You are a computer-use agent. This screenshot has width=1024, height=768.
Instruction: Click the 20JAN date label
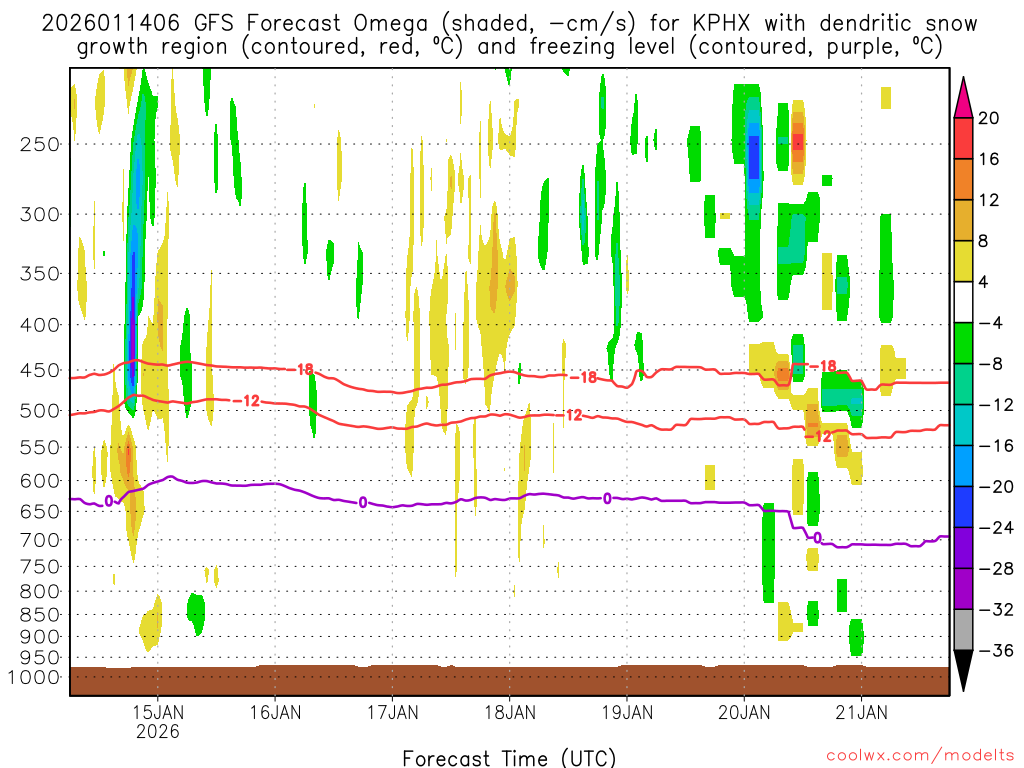tap(744, 712)
